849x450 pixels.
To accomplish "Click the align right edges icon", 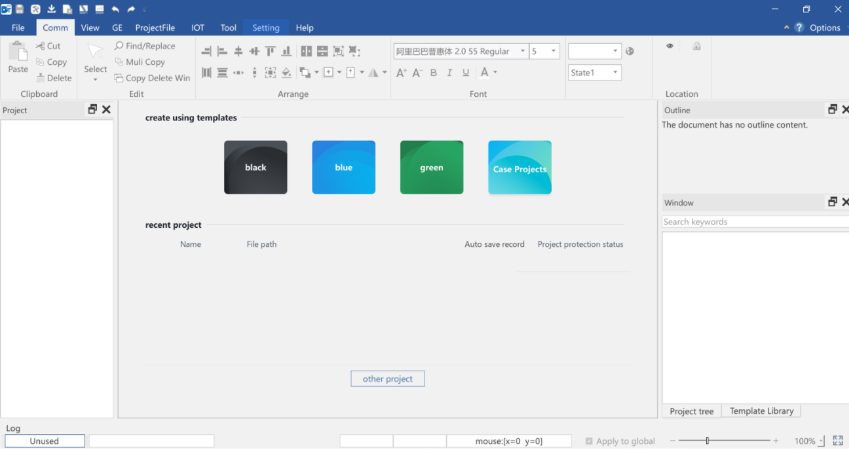I will (206, 51).
